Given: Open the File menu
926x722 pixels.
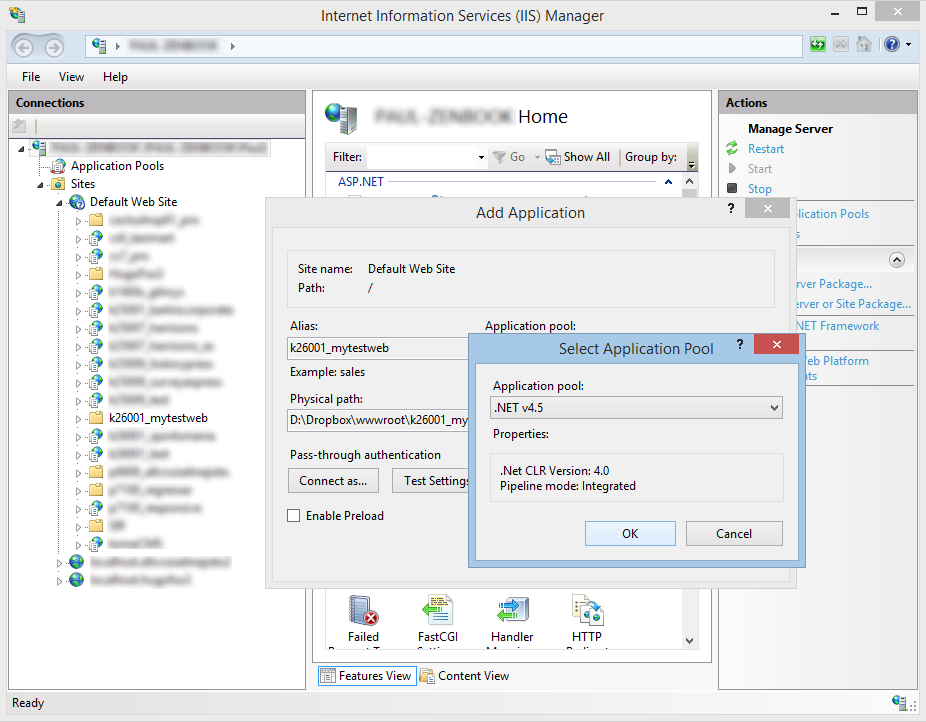Looking at the screenshot, I should (x=31, y=77).
